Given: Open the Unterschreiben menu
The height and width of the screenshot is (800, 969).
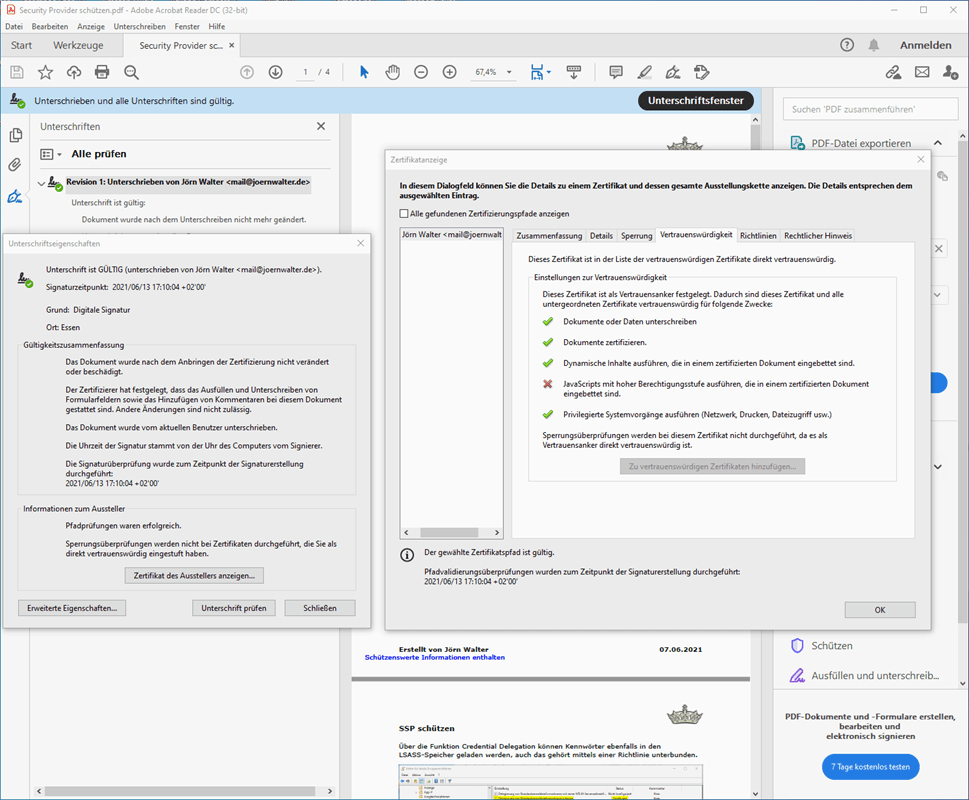Looking at the screenshot, I should click(140, 26).
